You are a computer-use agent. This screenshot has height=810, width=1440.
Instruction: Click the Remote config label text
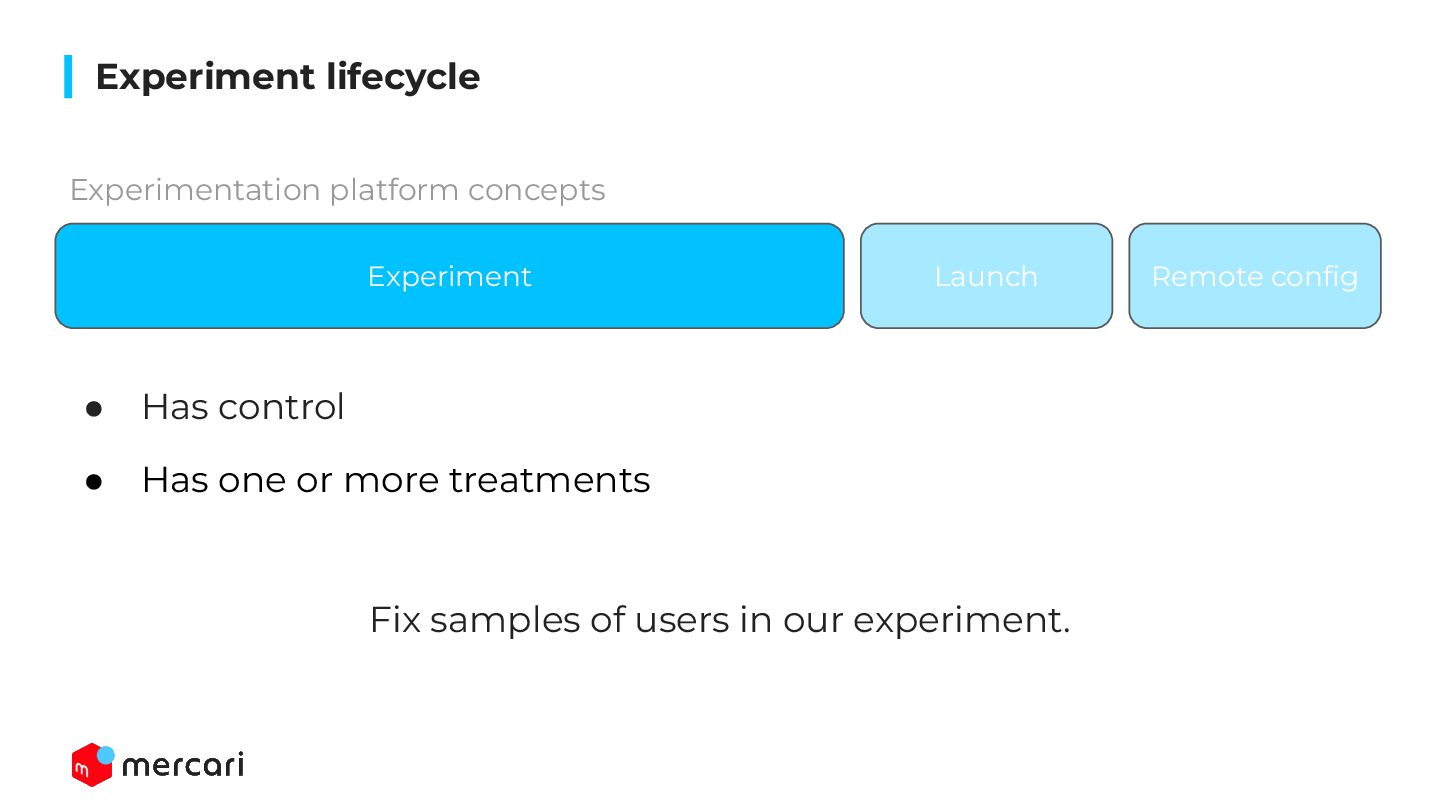click(x=1255, y=277)
